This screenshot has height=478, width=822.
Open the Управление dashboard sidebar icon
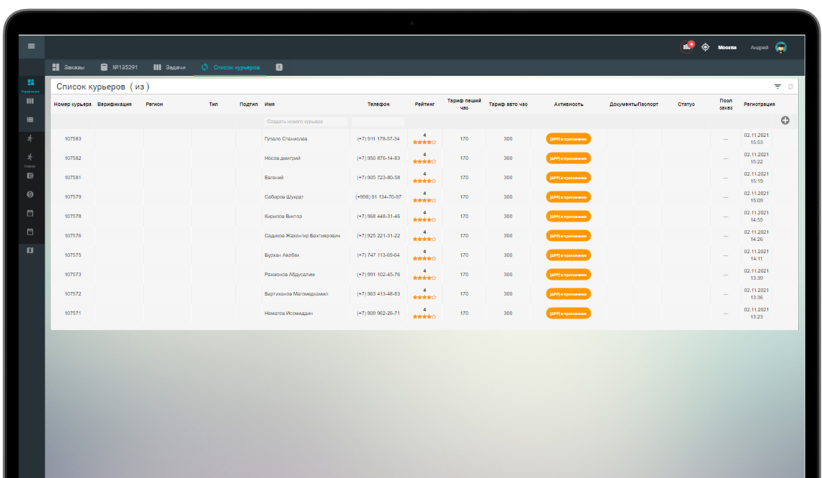[x=30, y=82]
